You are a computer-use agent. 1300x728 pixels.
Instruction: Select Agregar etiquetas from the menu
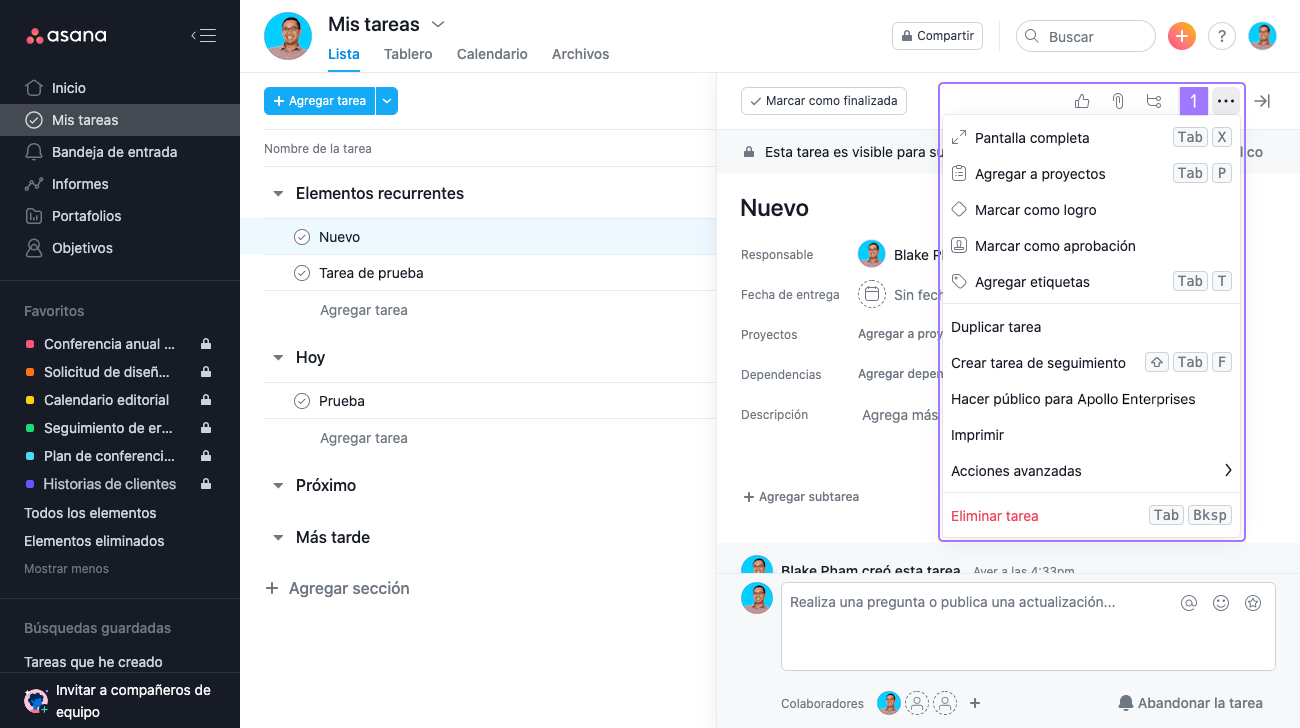click(x=1091, y=282)
